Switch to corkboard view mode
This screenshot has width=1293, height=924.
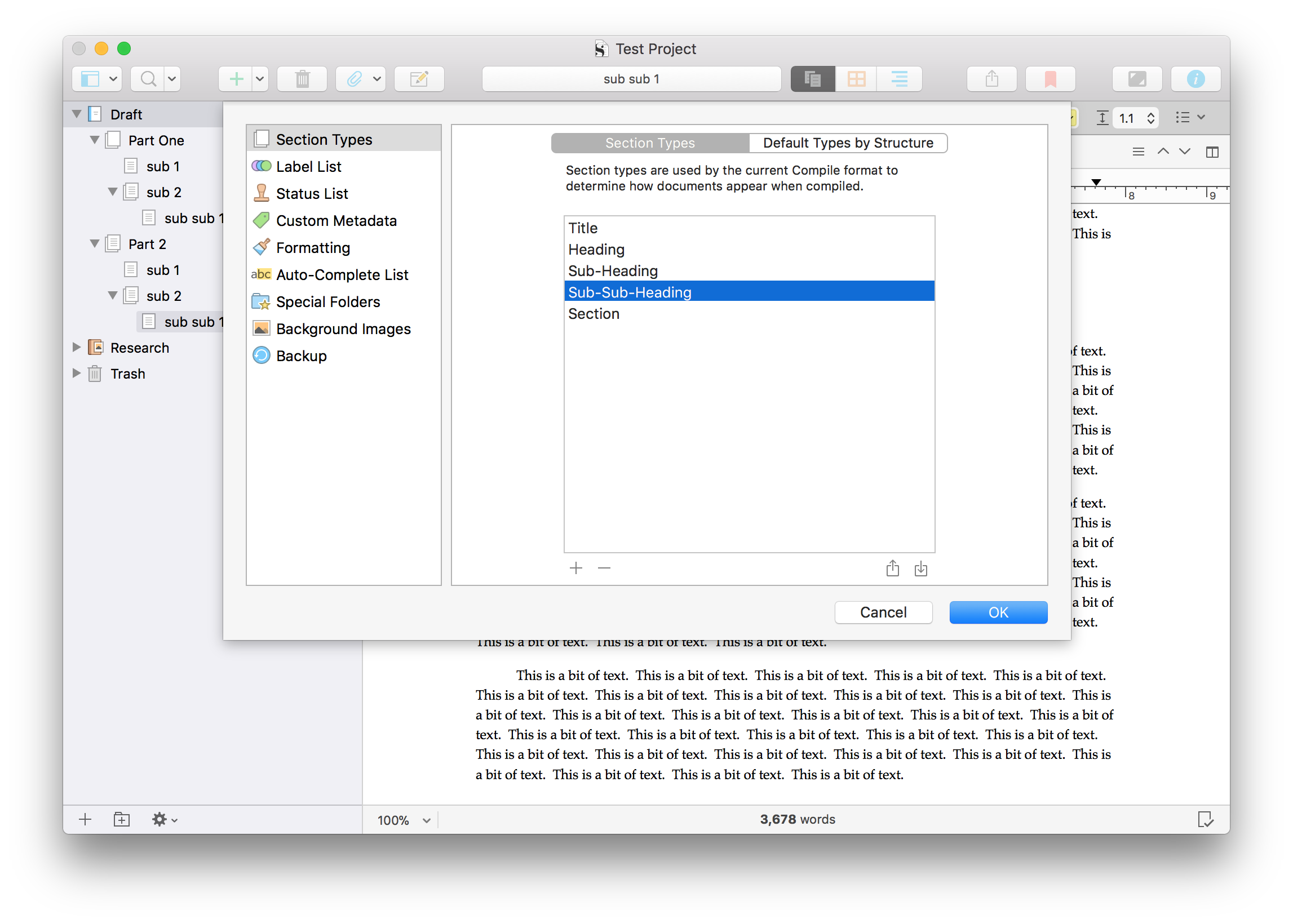856,78
